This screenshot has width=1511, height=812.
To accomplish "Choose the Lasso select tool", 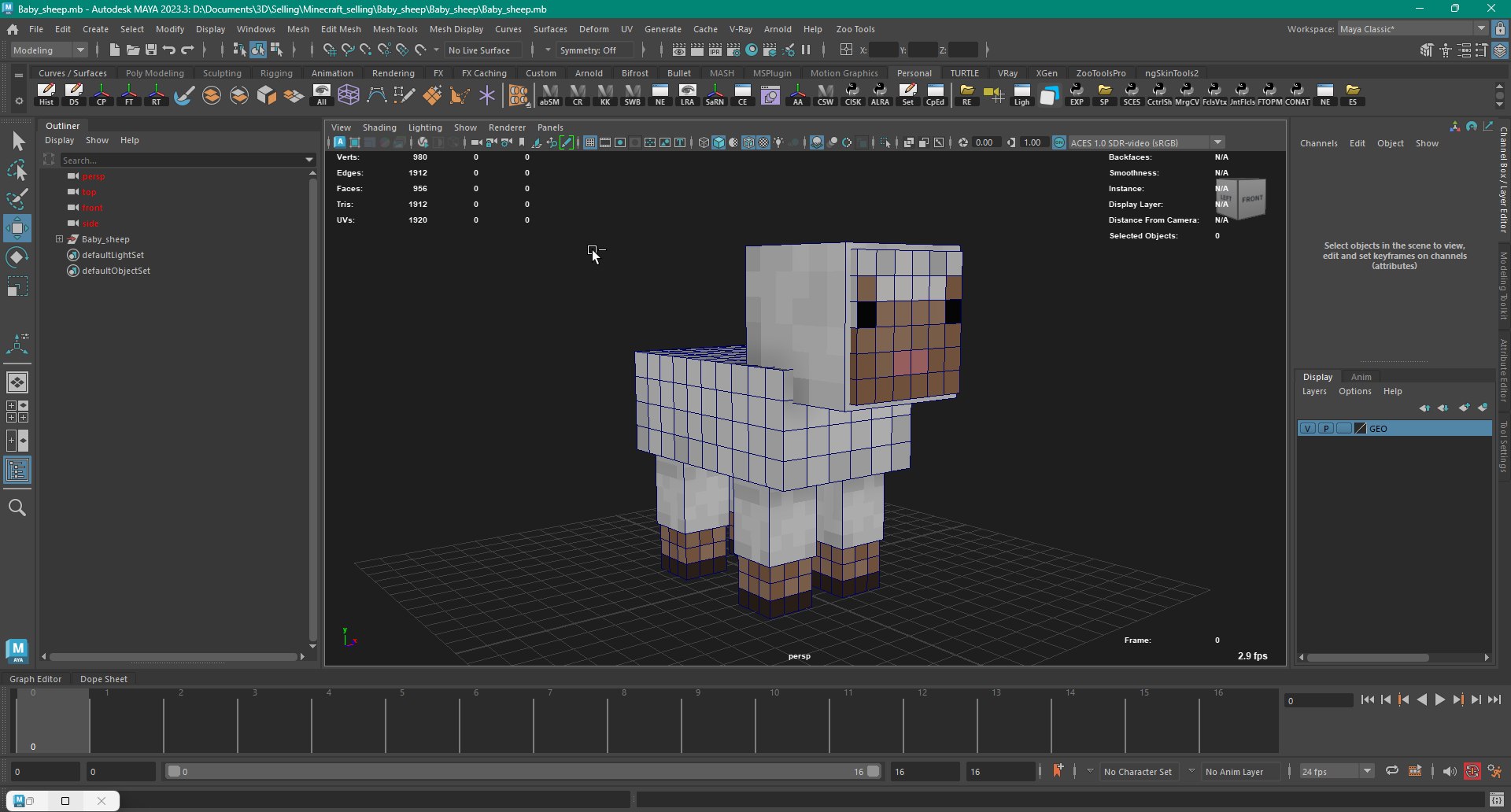I will [17, 171].
